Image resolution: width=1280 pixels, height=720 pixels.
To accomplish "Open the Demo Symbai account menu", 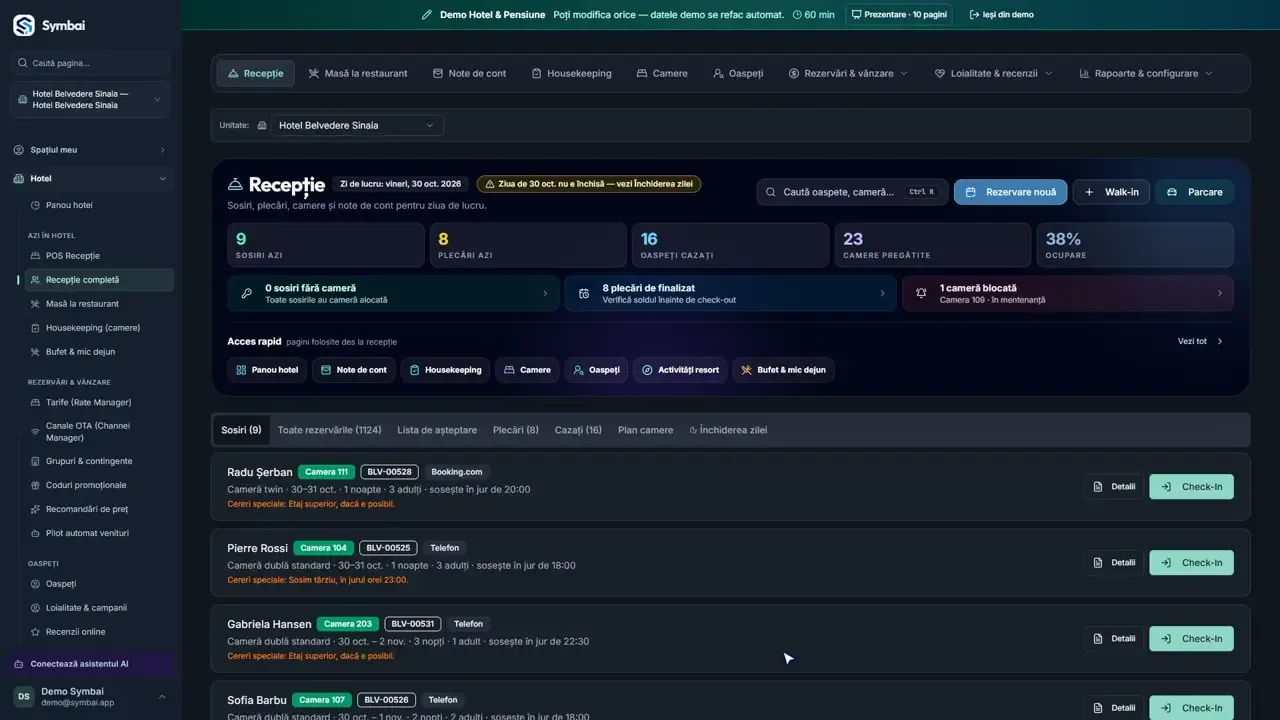I will coord(90,696).
